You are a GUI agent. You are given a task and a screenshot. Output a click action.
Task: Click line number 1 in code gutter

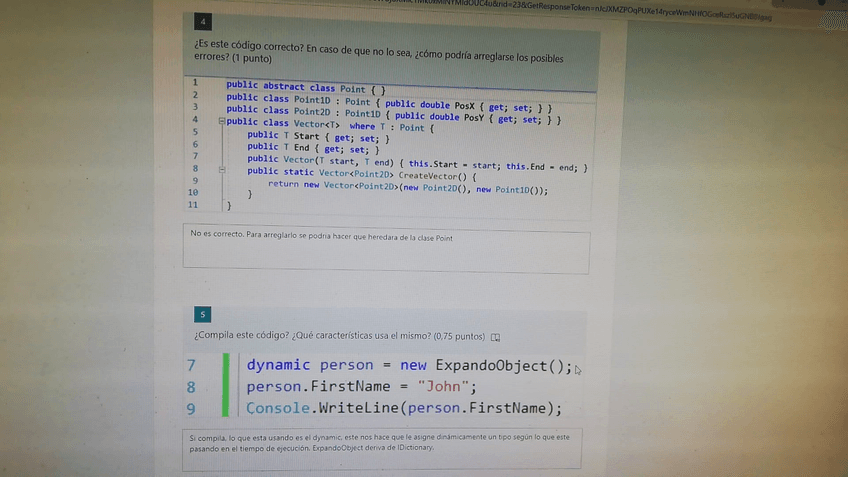pos(195,83)
